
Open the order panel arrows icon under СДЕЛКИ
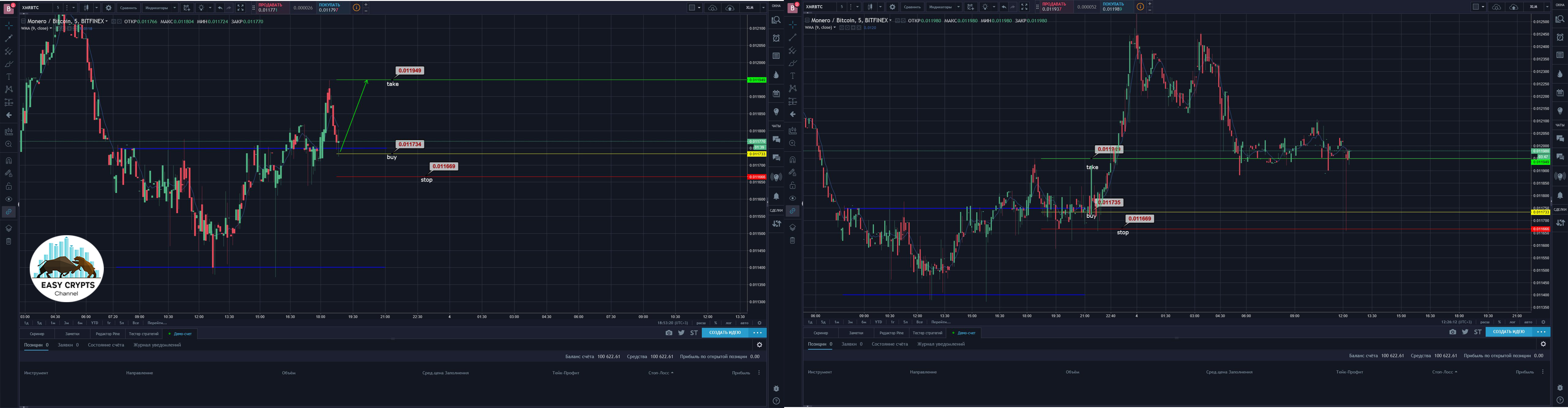coord(776,224)
